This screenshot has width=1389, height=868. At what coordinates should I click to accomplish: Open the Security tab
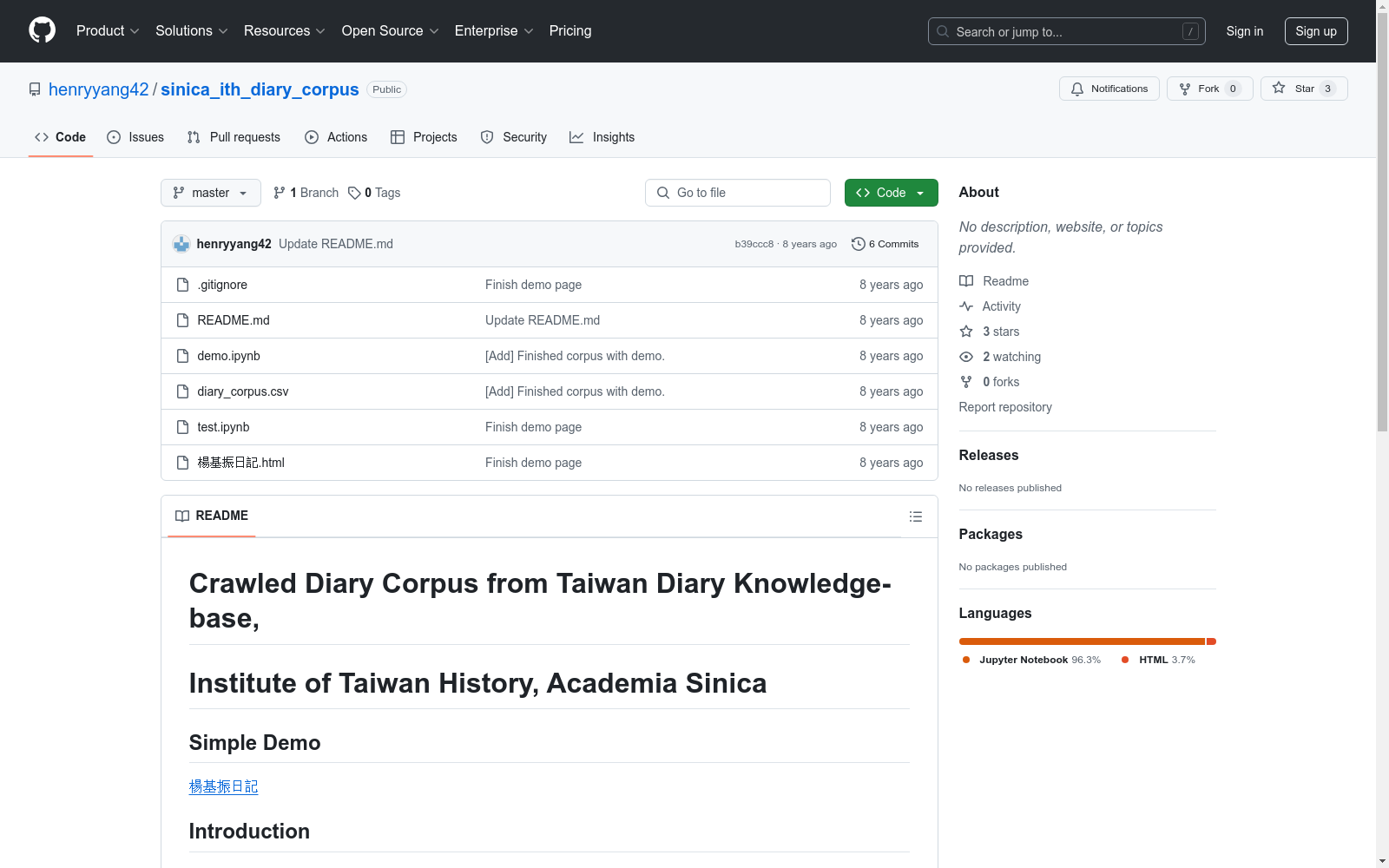[x=514, y=137]
